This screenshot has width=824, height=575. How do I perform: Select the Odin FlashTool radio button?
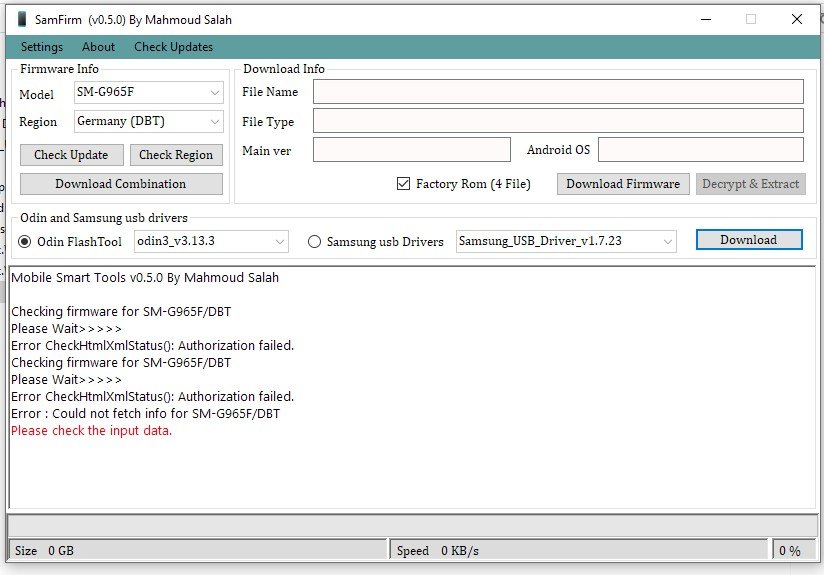(x=24, y=242)
